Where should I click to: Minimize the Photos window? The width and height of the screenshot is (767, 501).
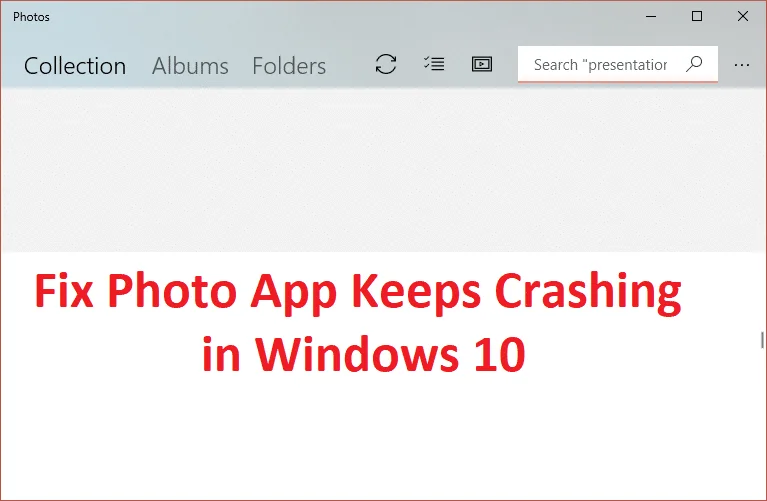651,16
